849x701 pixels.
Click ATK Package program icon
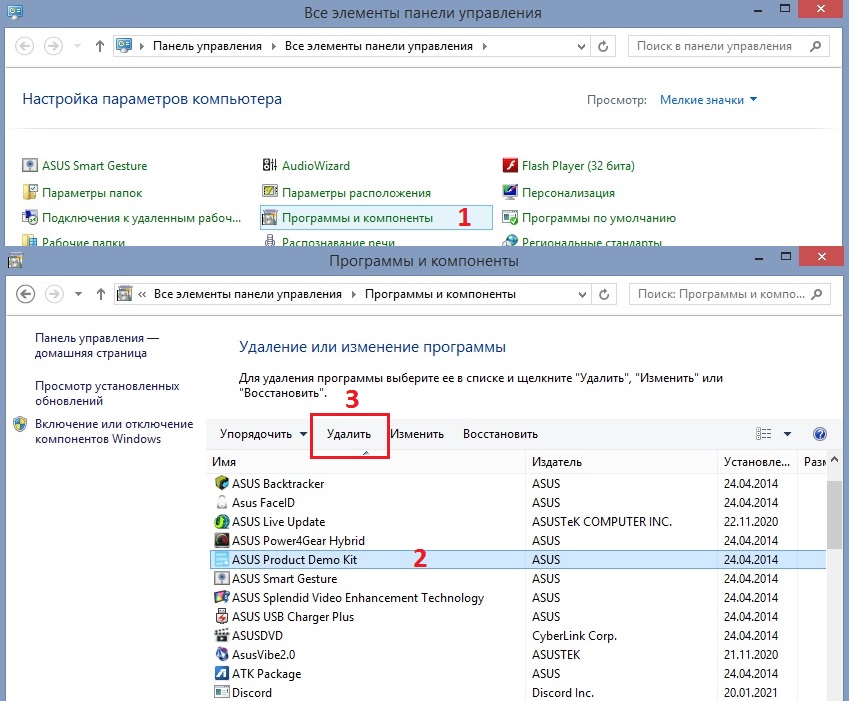tap(221, 673)
